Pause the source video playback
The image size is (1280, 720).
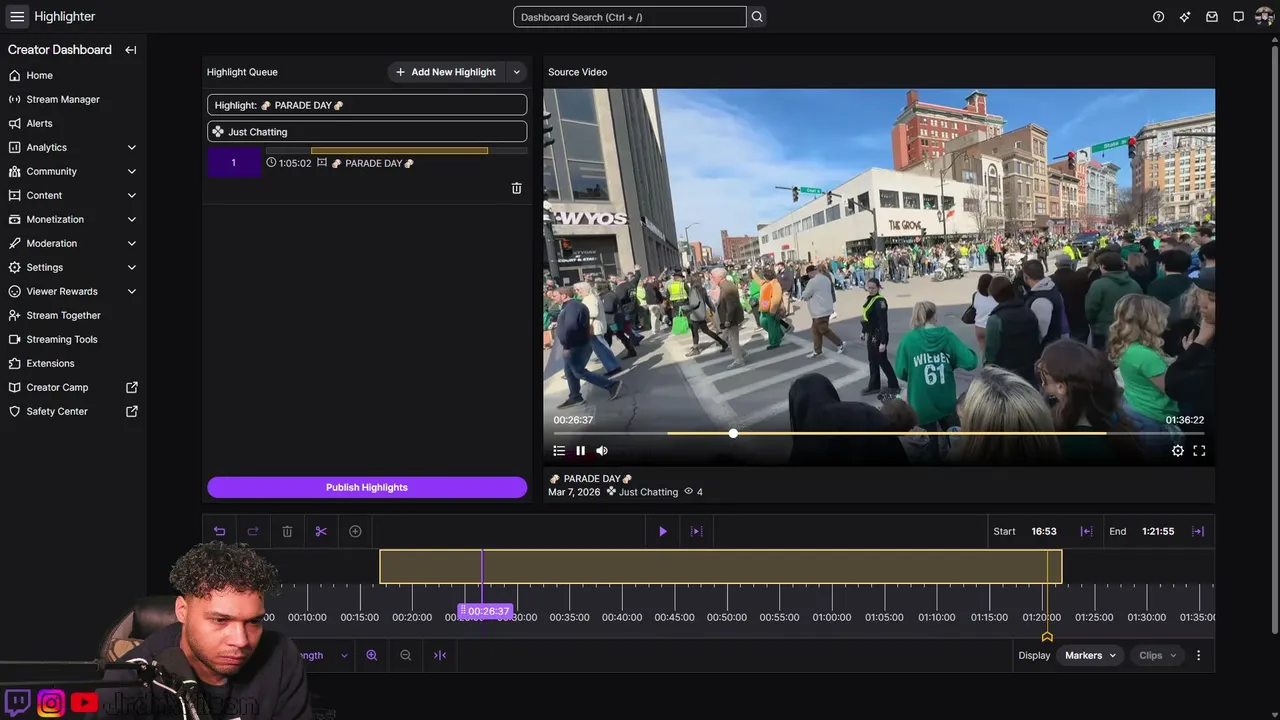pyautogui.click(x=580, y=451)
